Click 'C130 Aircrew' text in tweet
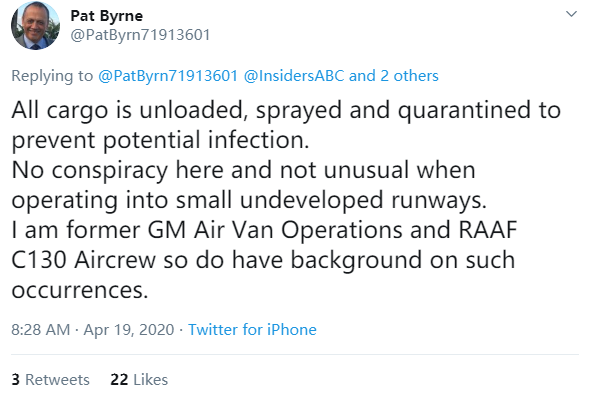The height and width of the screenshot is (395, 592). 83,260
